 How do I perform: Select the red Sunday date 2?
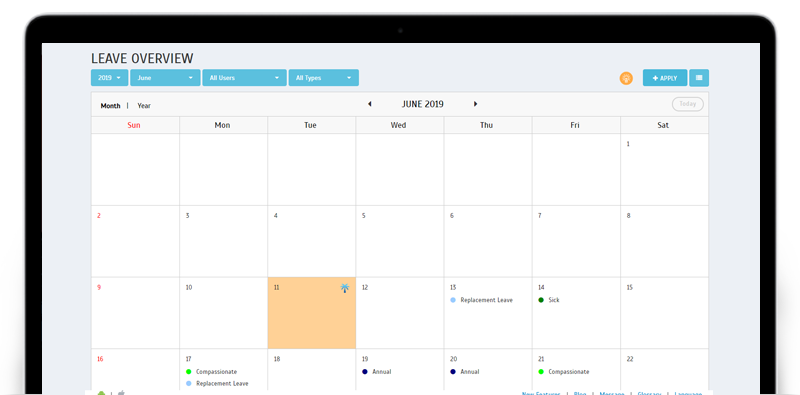point(99,216)
